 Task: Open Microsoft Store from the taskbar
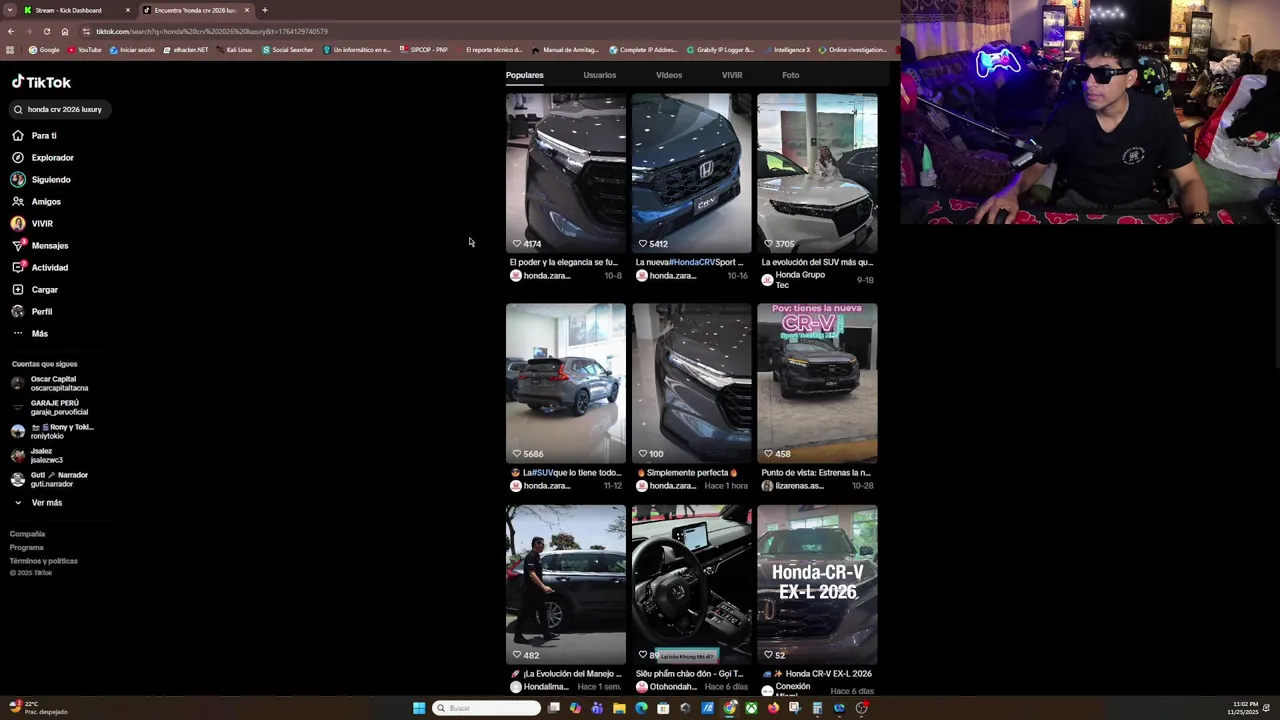(663, 708)
